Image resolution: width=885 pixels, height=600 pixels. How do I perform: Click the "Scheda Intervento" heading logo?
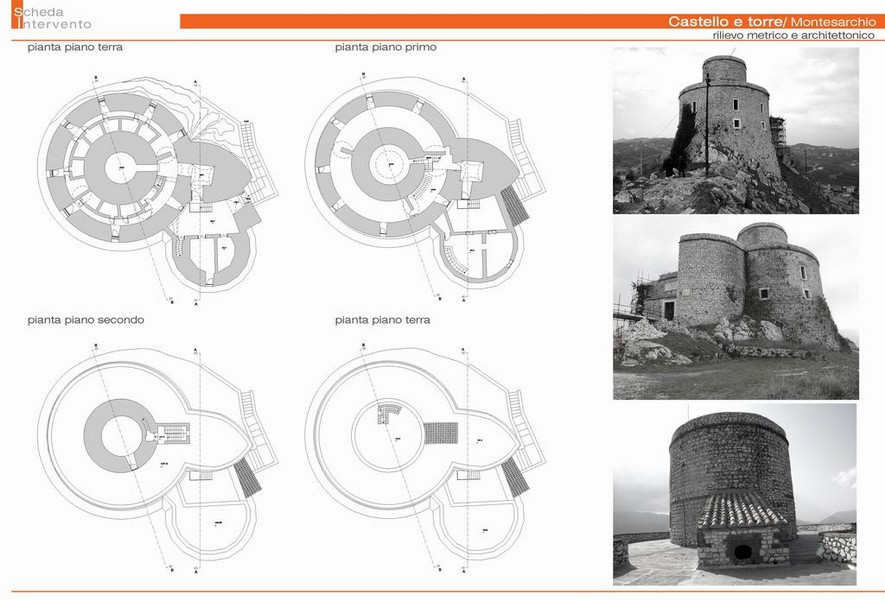[x=51, y=15]
